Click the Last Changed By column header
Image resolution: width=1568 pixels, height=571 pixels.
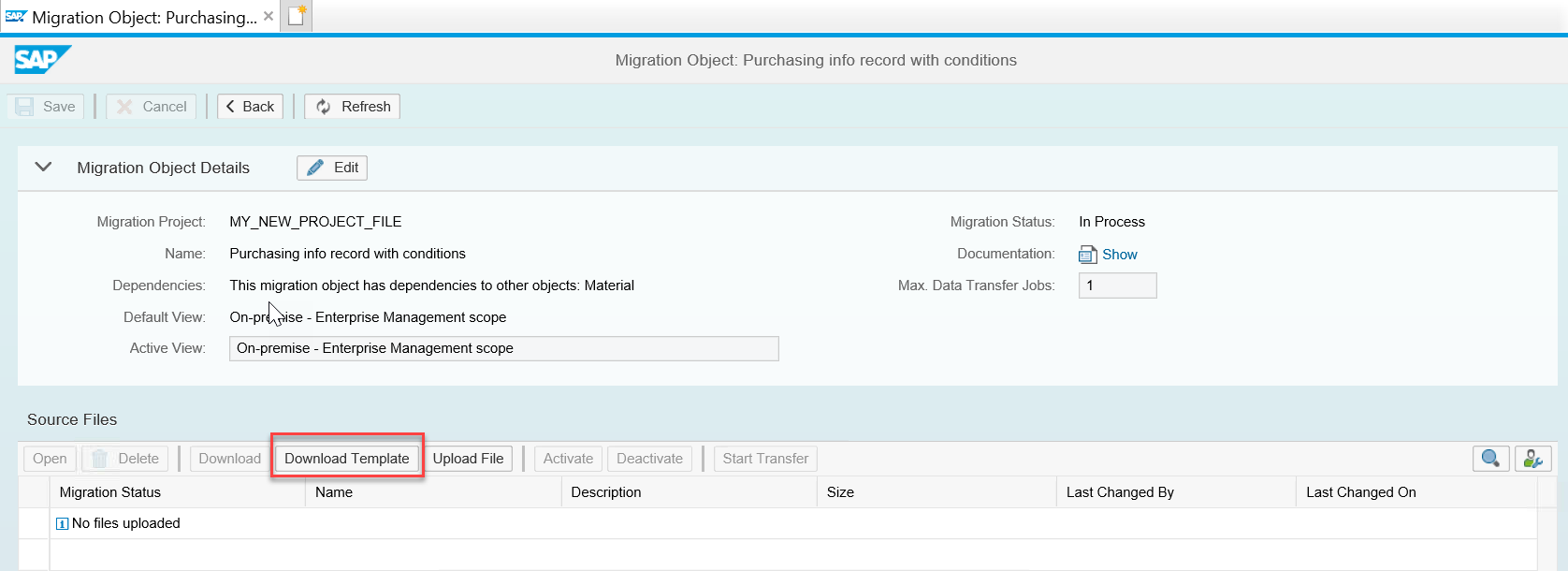click(x=1176, y=492)
